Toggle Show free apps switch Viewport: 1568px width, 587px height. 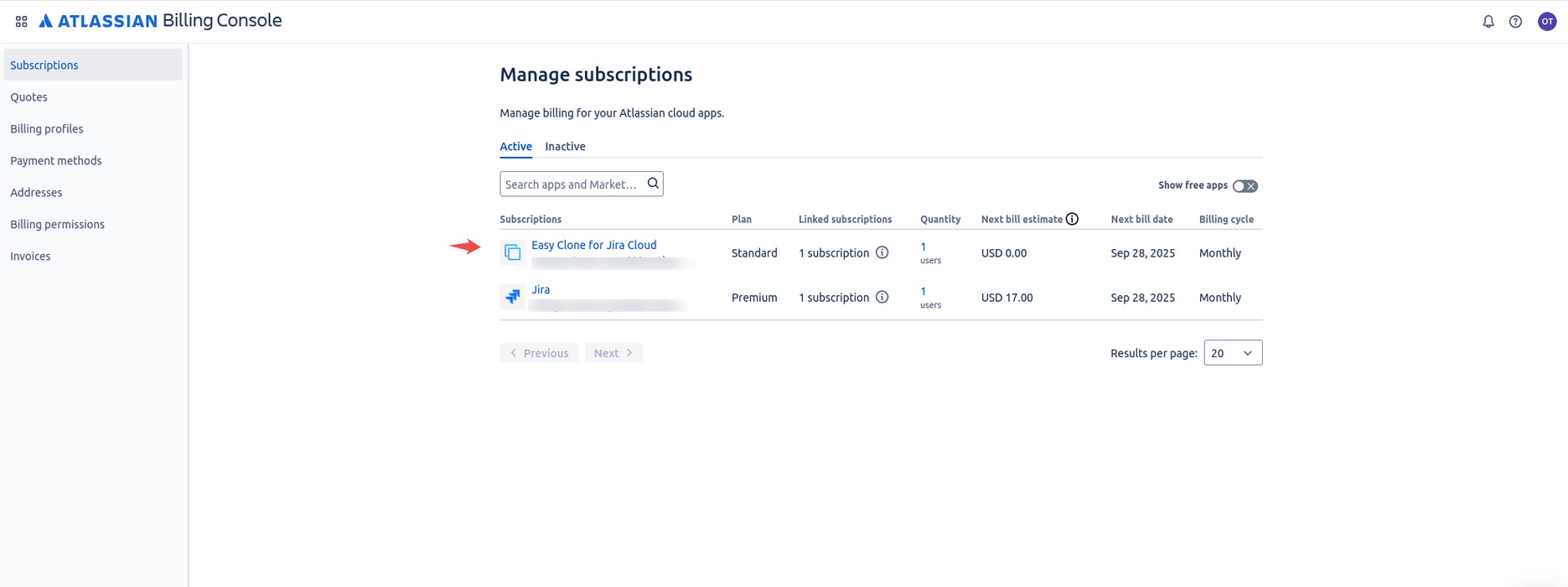click(1245, 185)
